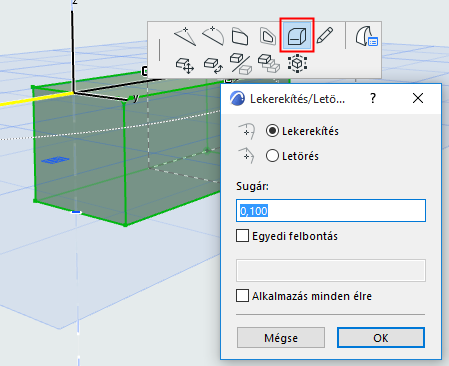Pick the offset all edges tool

[268, 36]
